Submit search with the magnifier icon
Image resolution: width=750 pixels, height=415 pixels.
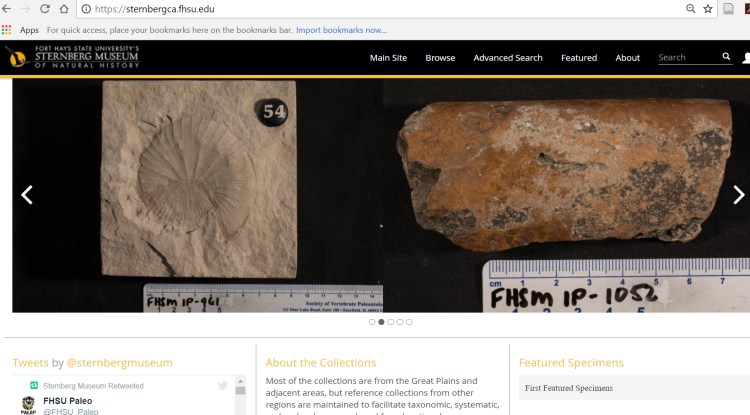(x=726, y=56)
